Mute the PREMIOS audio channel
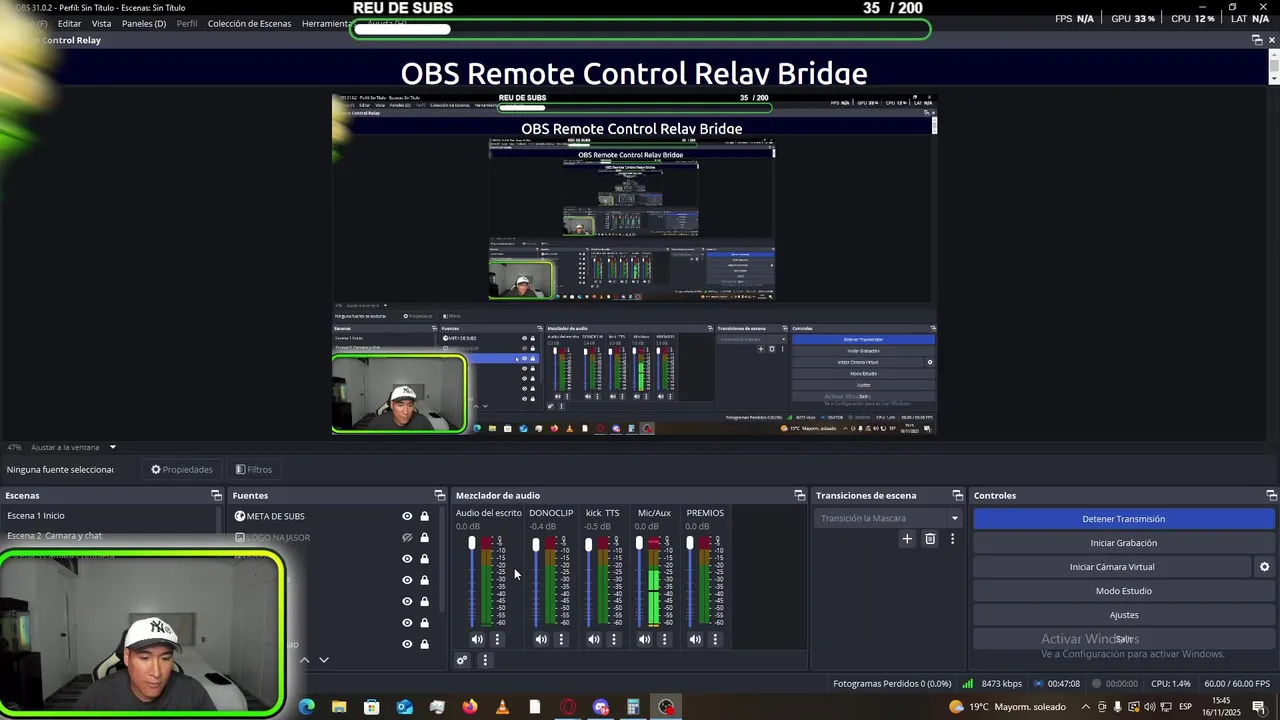This screenshot has height=720, width=1280. (695, 639)
